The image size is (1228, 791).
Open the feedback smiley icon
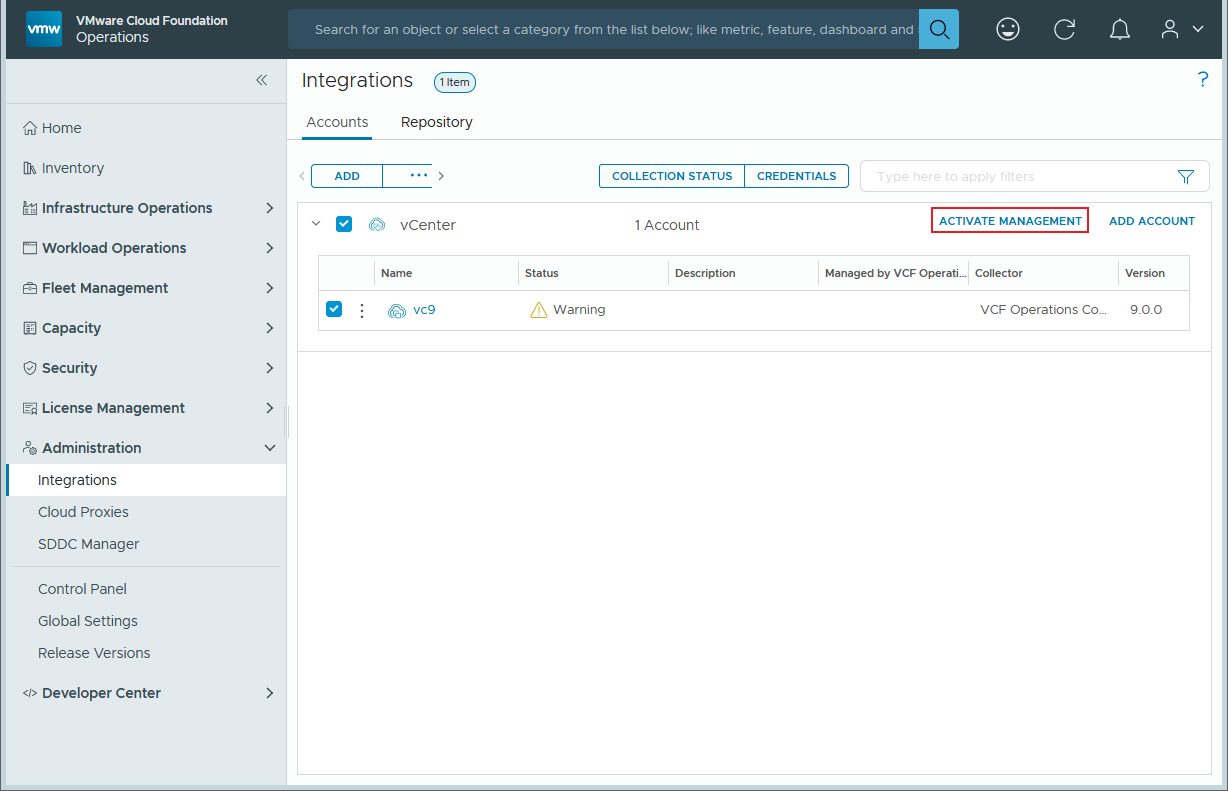[1008, 29]
